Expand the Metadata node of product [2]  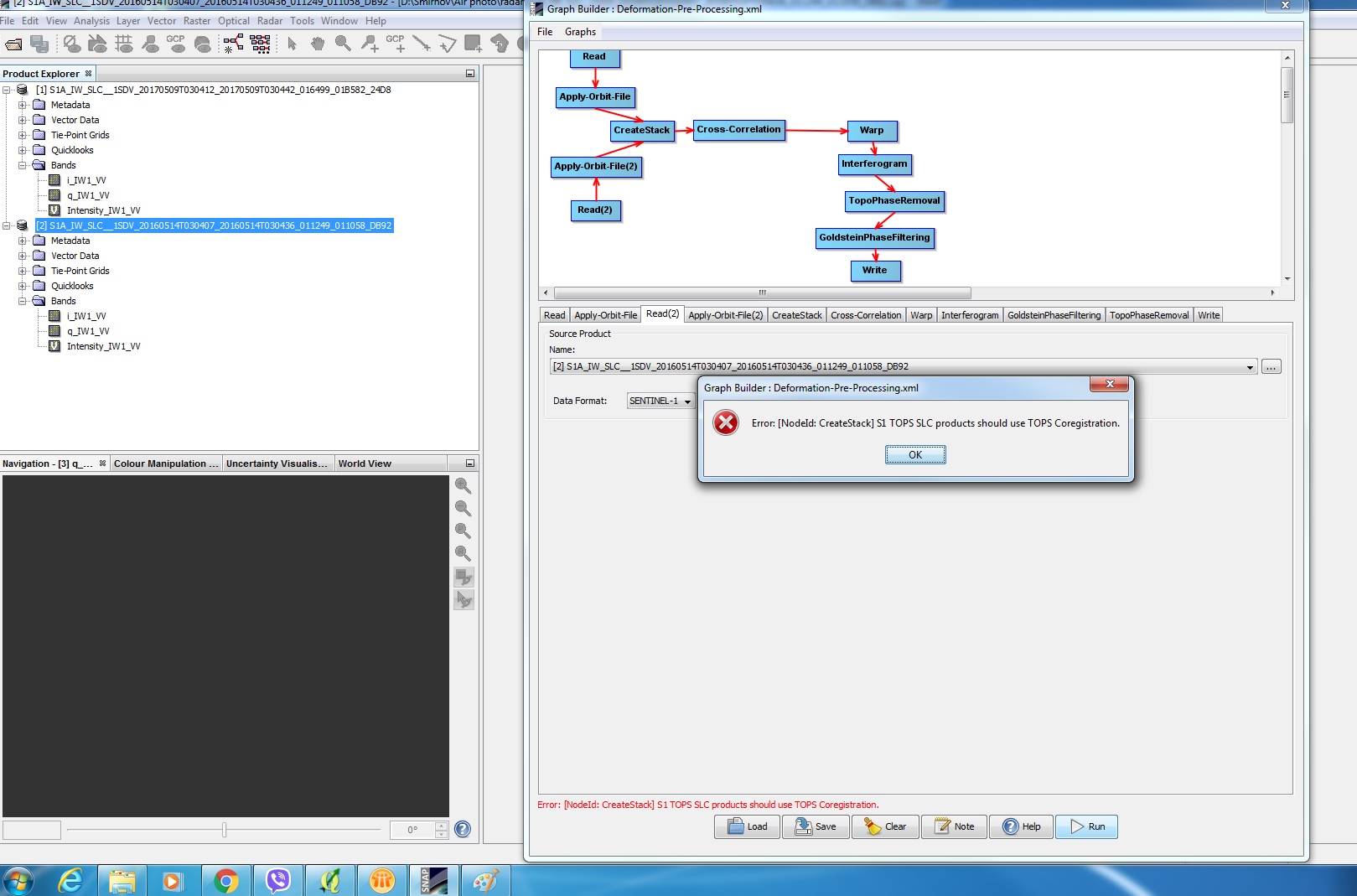tap(23, 241)
